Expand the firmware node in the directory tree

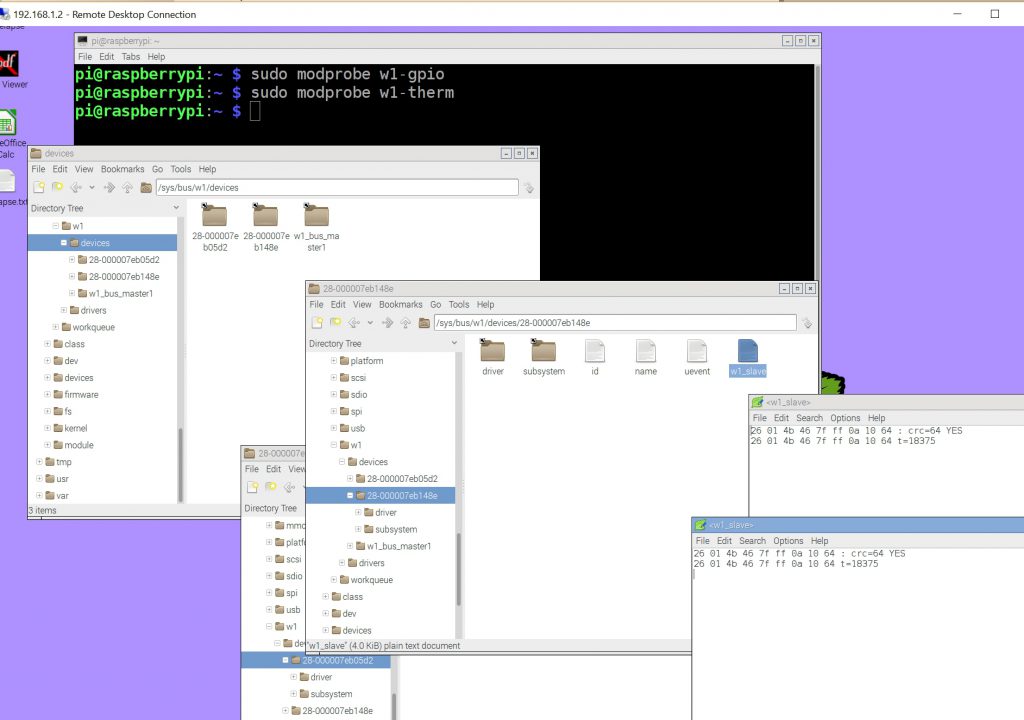[47, 395]
